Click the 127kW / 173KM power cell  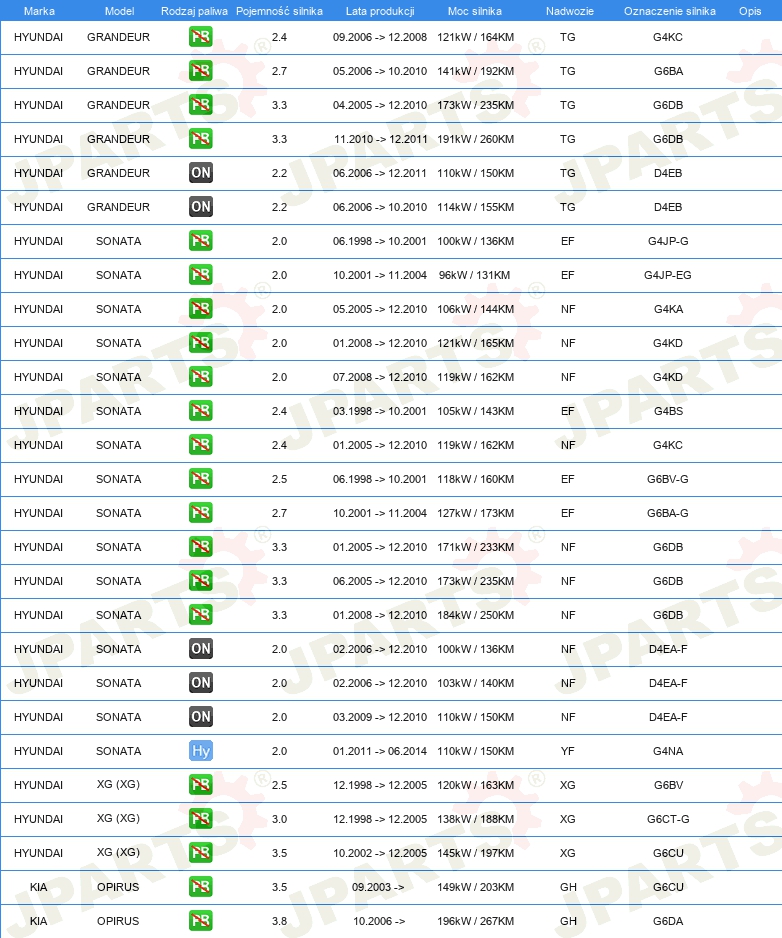point(475,513)
